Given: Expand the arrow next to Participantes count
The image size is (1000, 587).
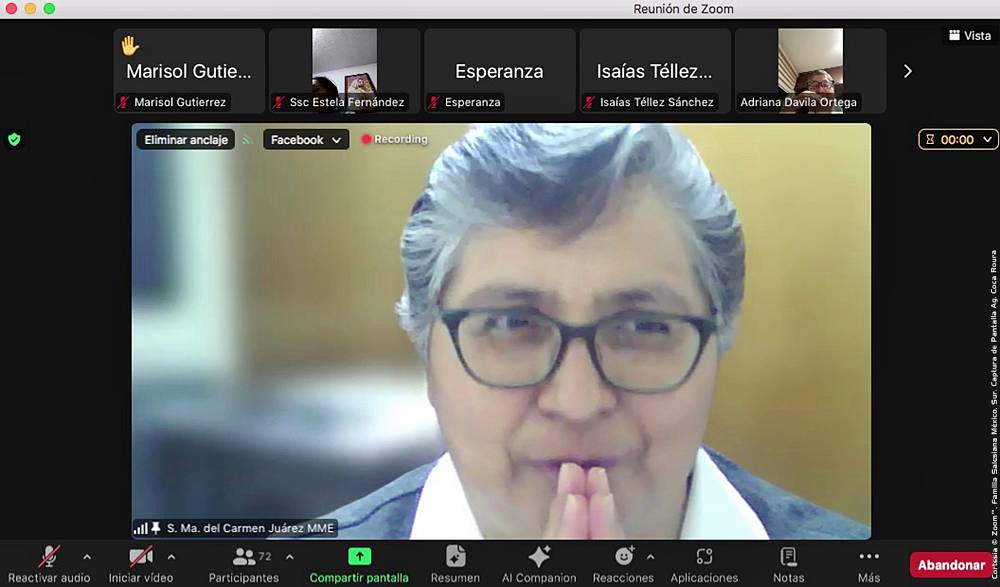Looking at the screenshot, I should point(290,557).
